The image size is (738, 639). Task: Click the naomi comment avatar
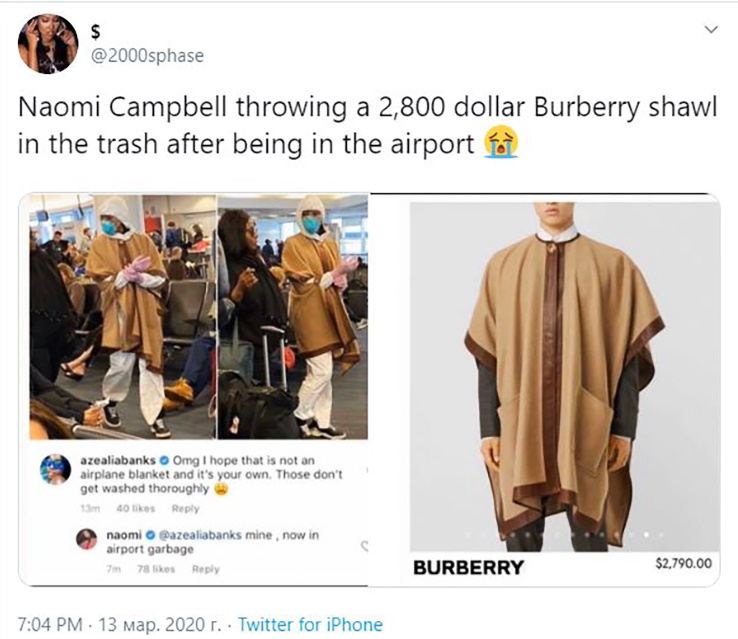(87, 539)
